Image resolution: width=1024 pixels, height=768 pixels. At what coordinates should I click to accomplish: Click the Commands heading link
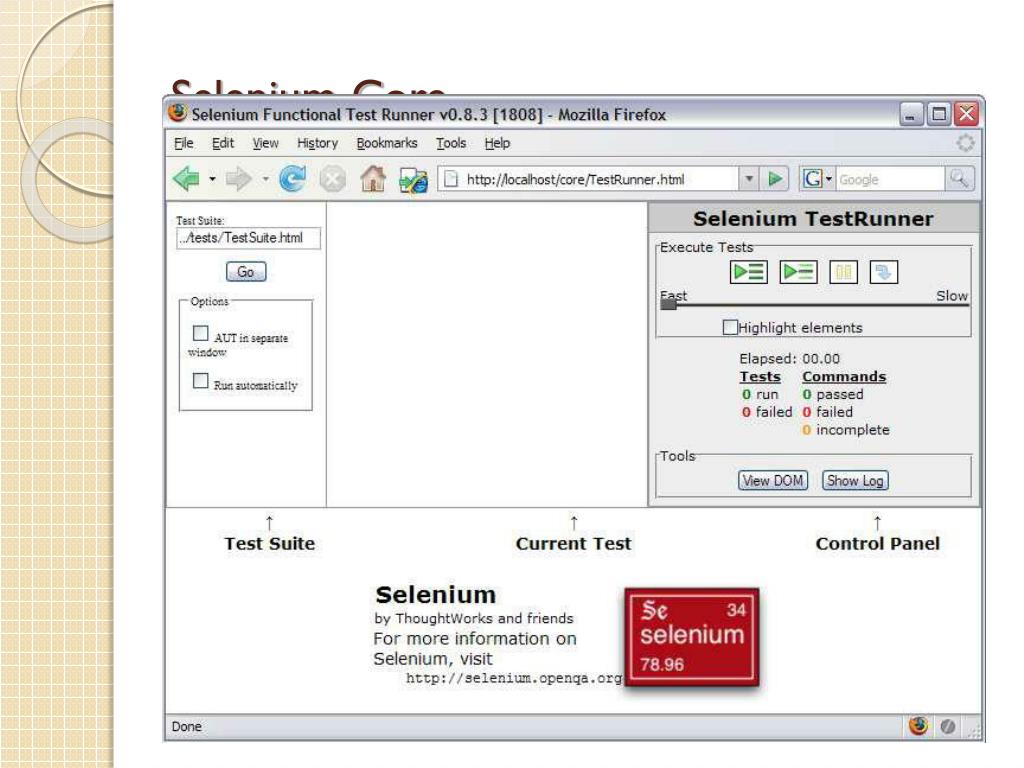[x=844, y=377]
